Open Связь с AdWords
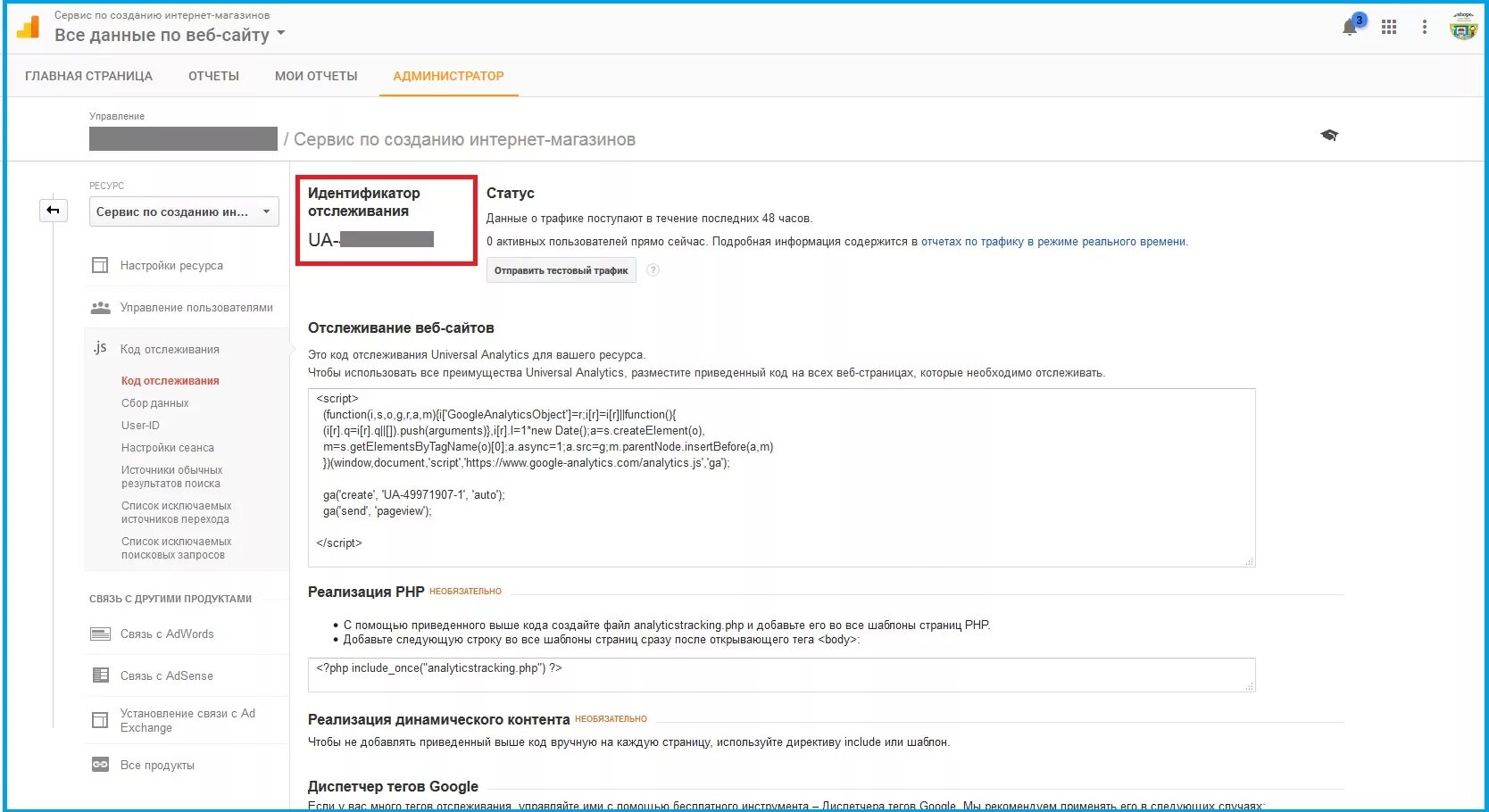Image resolution: width=1489 pixels, height=812 pixels. [167, 634]
